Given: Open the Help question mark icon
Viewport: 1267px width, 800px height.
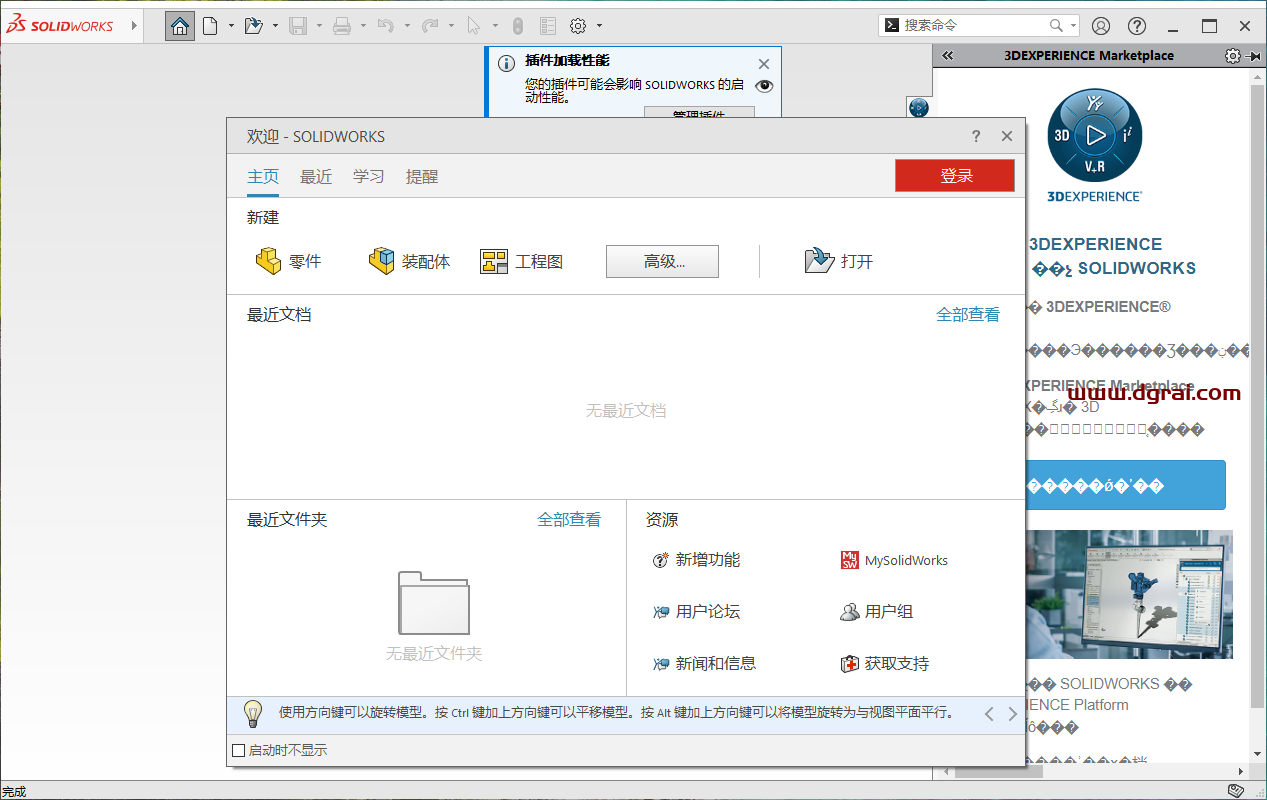Looking at the screenshot, I should tap(1137, 26).
